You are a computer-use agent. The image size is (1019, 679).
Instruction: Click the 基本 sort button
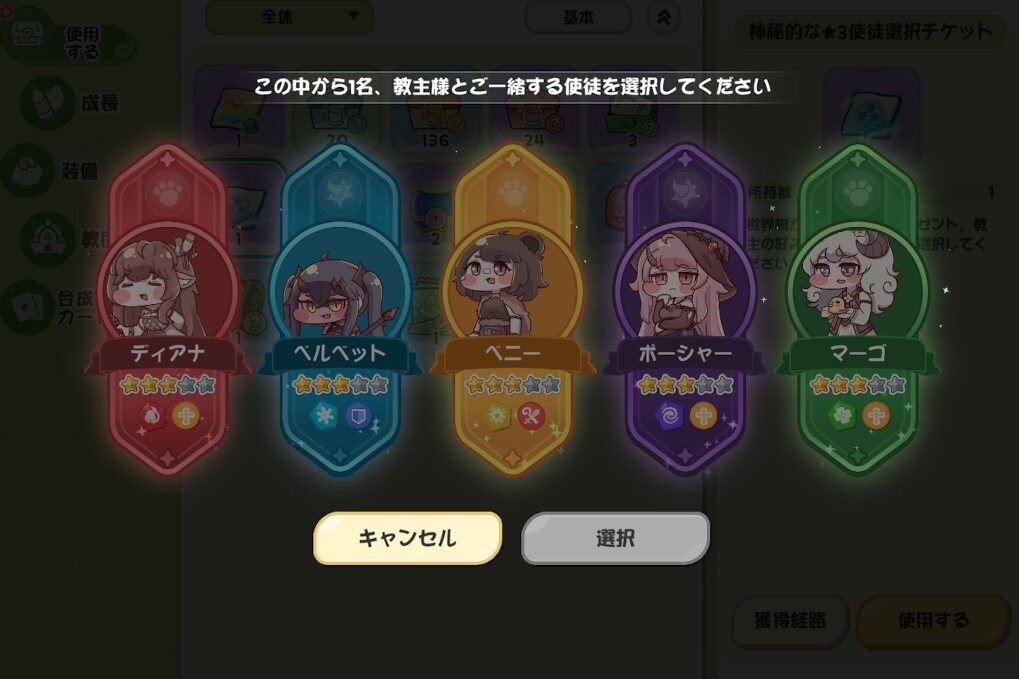click(x=578, y=18)
